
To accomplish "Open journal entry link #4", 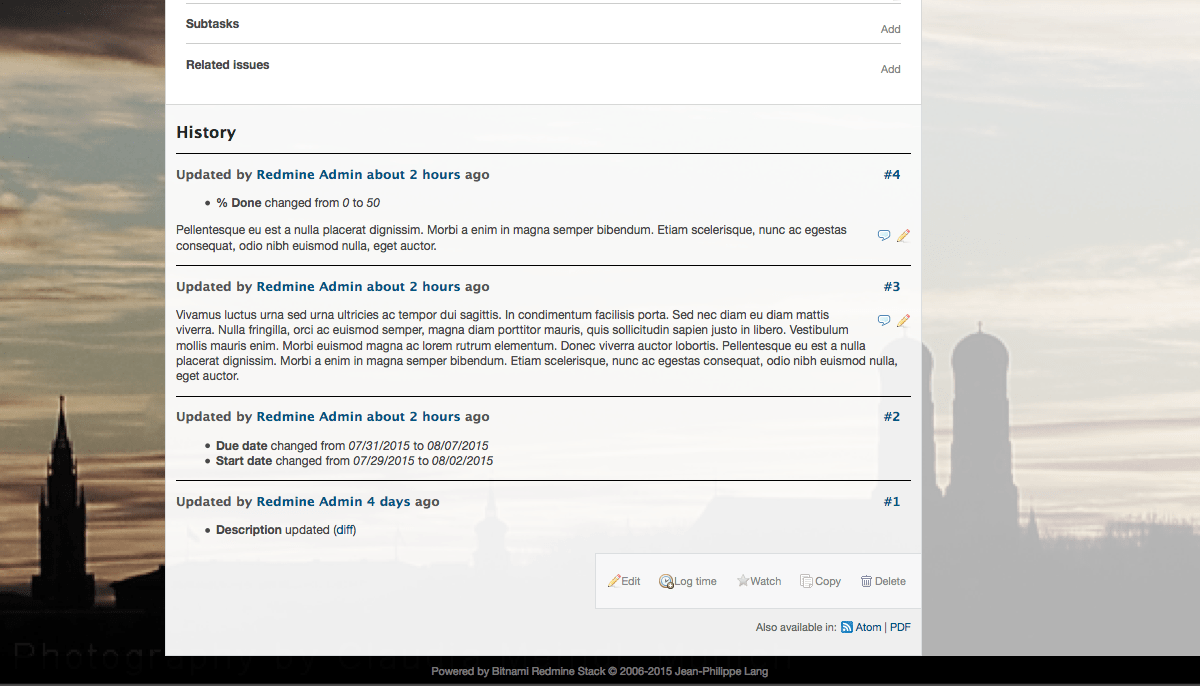I will click(x=892, y=175).
